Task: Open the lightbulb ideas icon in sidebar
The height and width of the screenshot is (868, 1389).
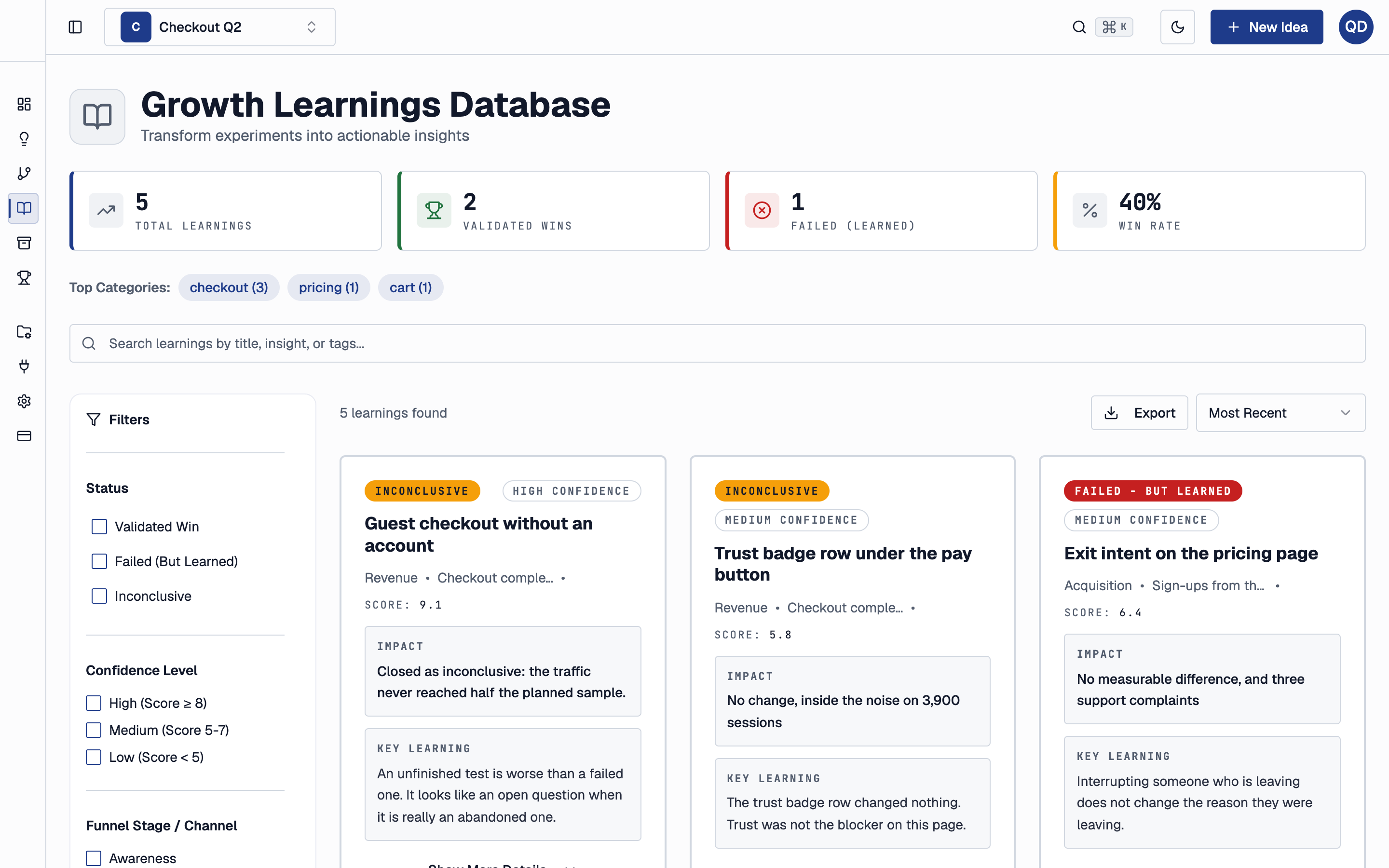Action: [24, 139]
